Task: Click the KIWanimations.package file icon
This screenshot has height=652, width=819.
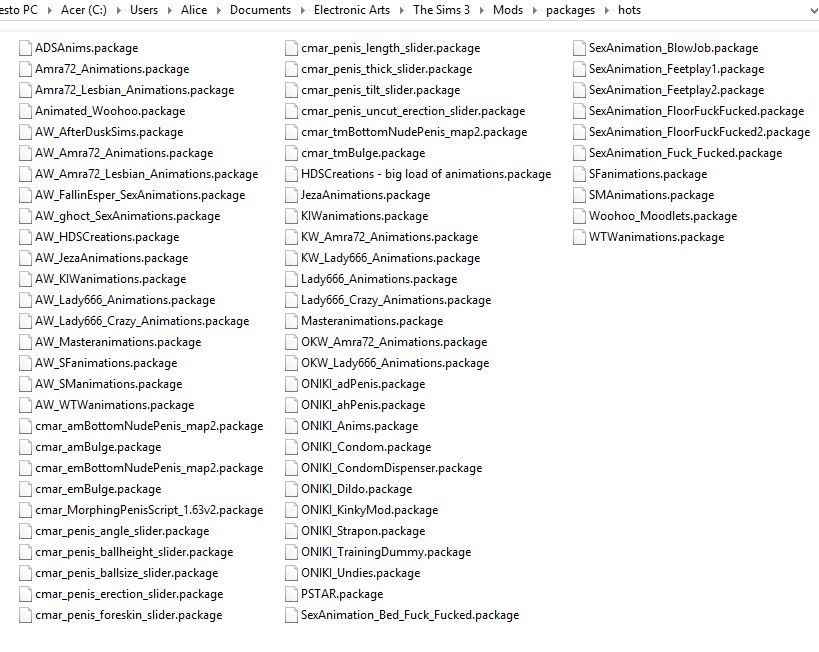Action: pyautogui.click(x=291, y=216)
